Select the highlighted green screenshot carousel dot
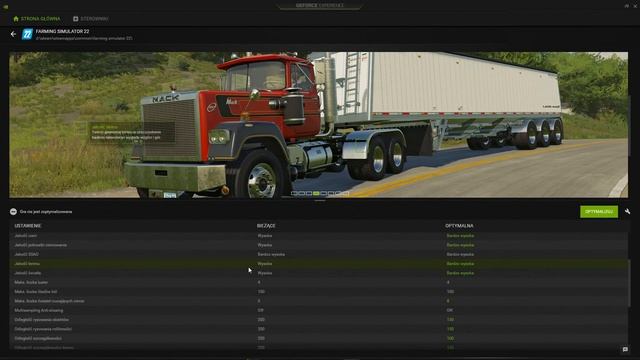The width and height of the screenshot is (640, 360). 316,193
